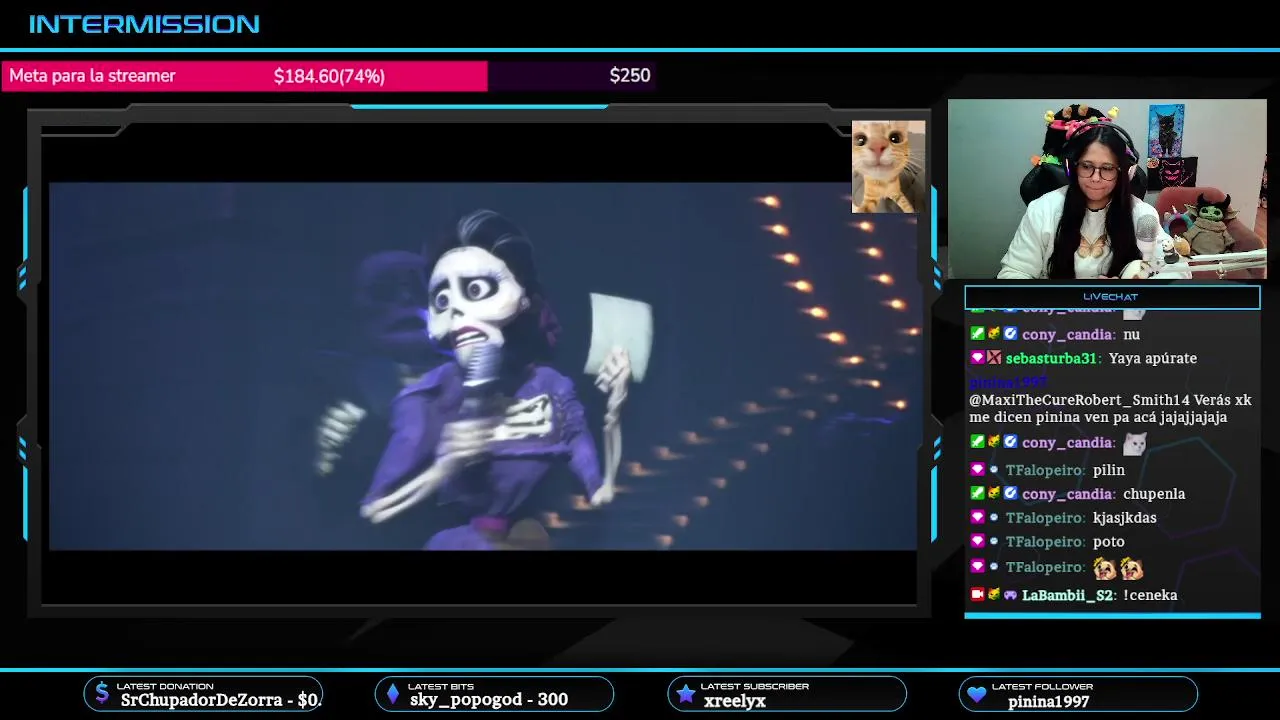This screenshot has height=720, width=1280.
Task: Click the @MaxiTheCureRobert_Smith14 mention
Action: tap(1079, 400)
